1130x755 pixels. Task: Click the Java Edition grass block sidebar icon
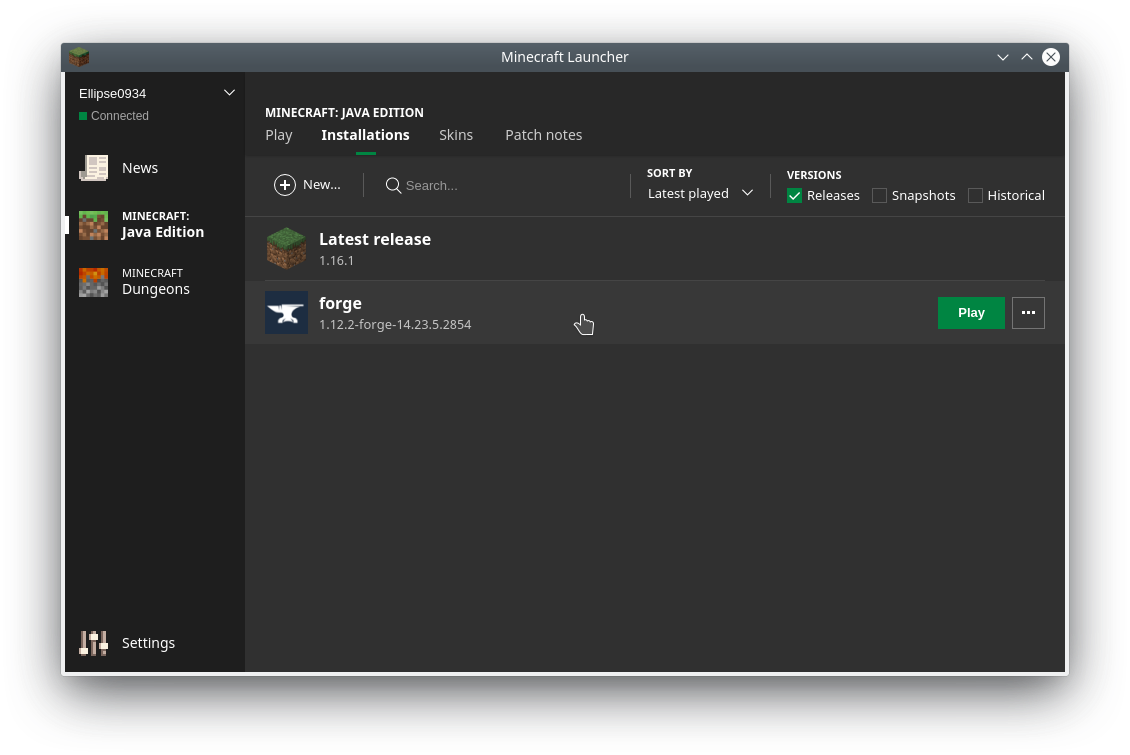94,225
